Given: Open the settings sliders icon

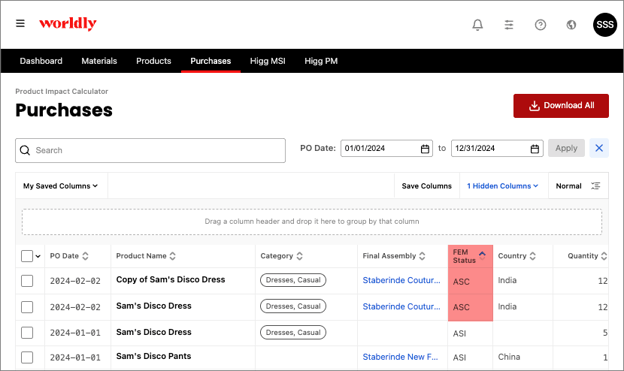Looking at the screenshot, I should (509, 25).
